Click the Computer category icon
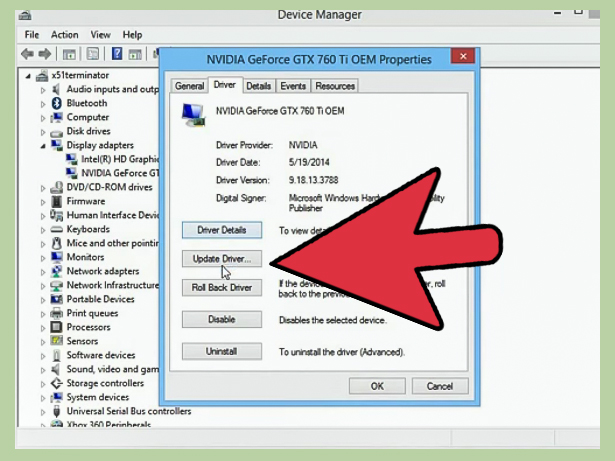The image size is (615, 461). tap(57, 117)
